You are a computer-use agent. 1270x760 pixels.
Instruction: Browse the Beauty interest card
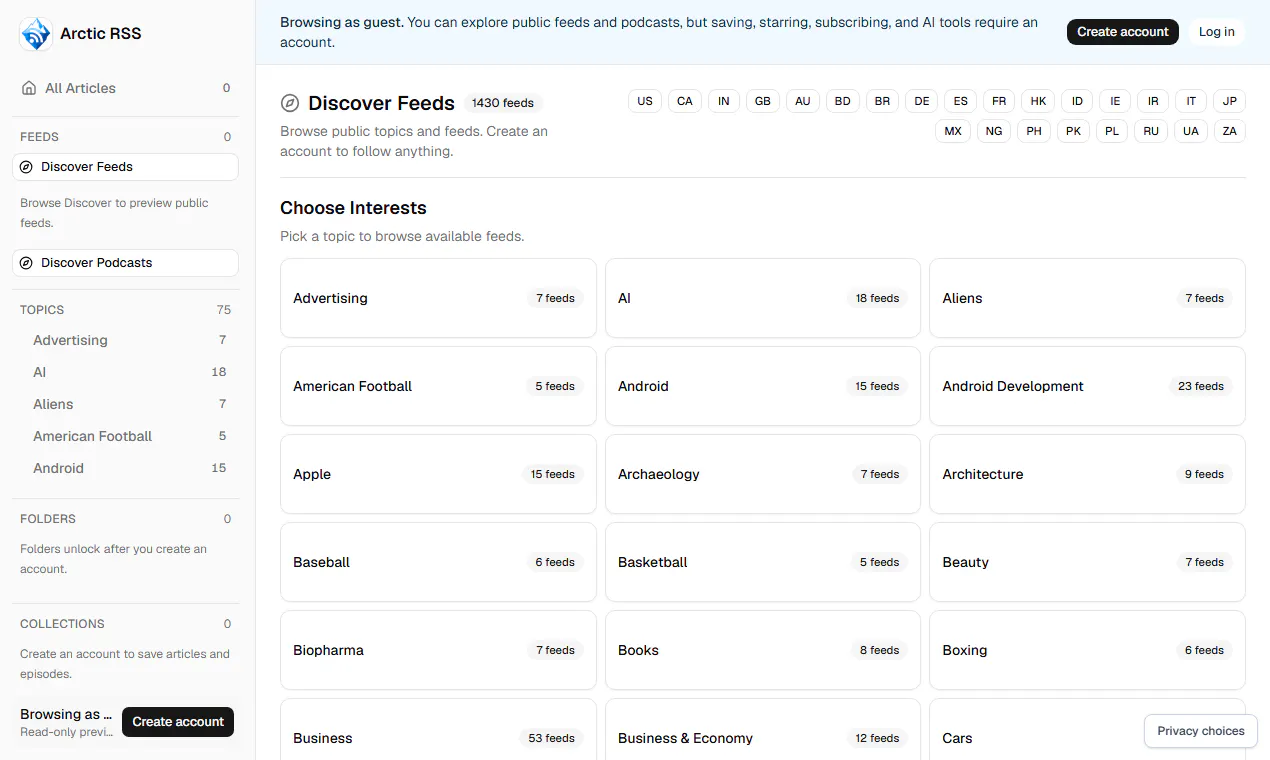pos(1087,562)
